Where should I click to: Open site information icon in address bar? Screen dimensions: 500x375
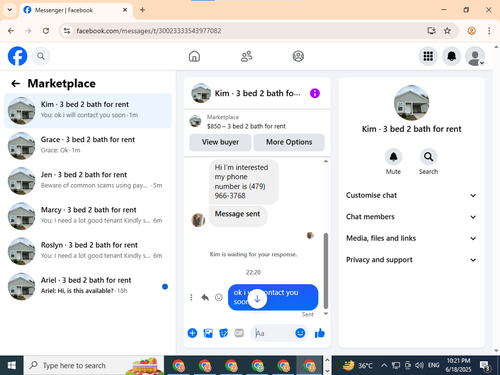67,31
